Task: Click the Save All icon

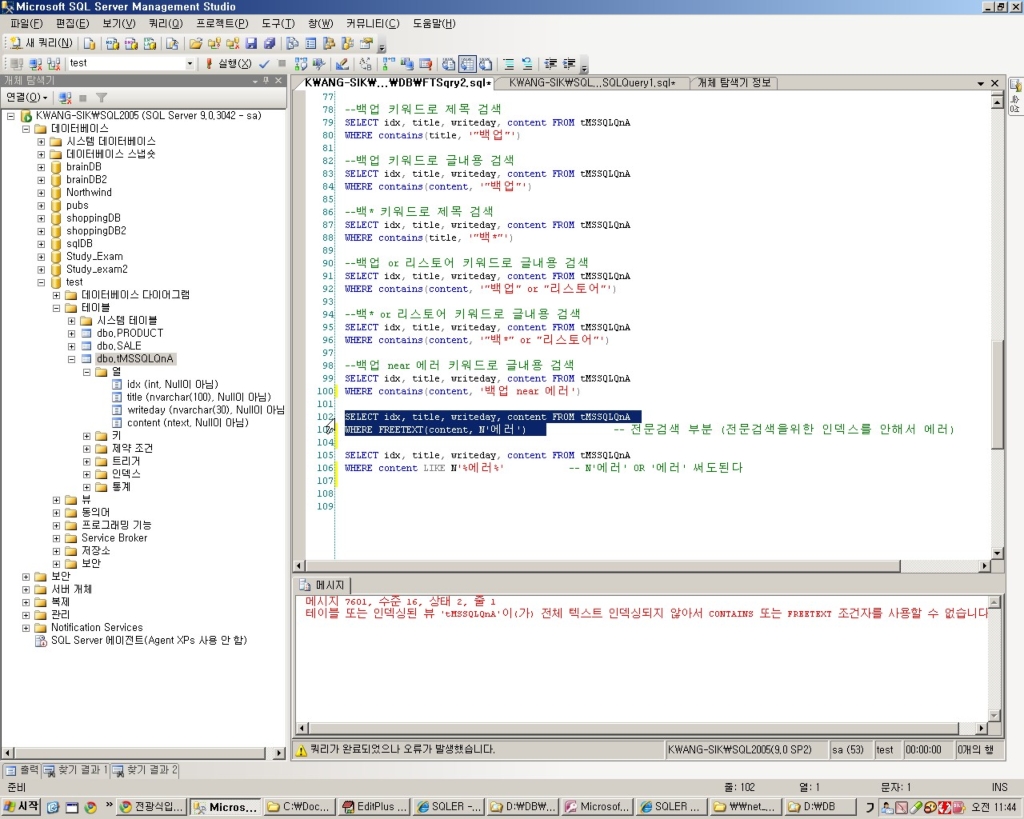Action: point(269,43)
